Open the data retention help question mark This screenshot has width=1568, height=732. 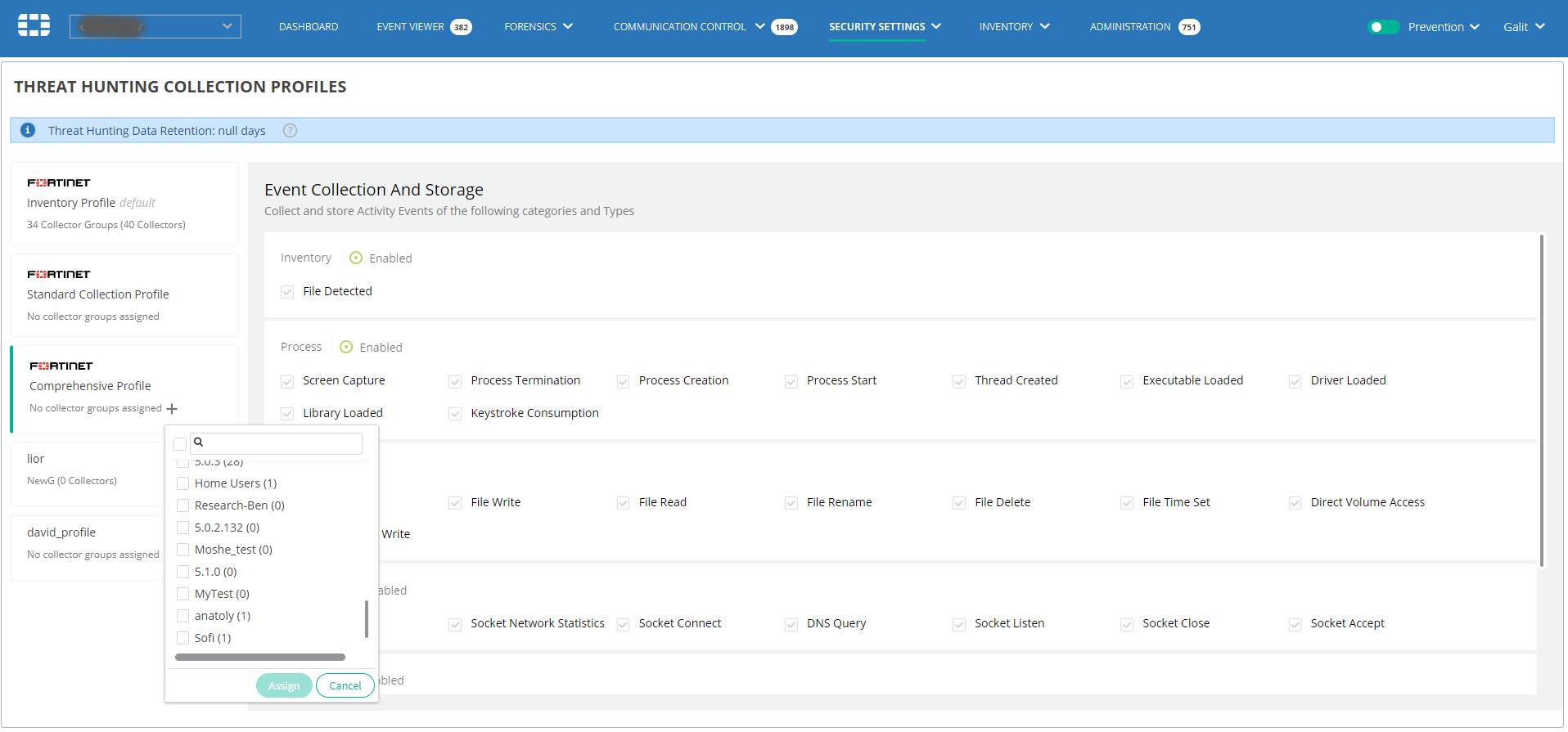pyautogui.click(x=290, y=131)
